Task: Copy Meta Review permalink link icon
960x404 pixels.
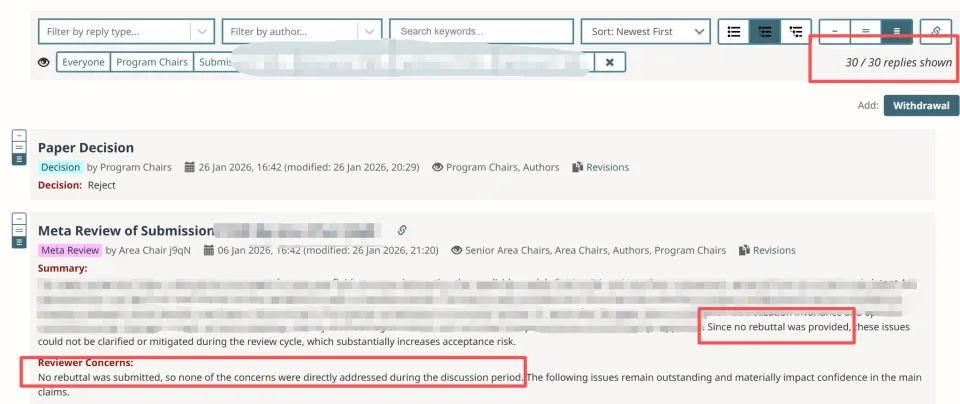Action: (x=402, y=230)
